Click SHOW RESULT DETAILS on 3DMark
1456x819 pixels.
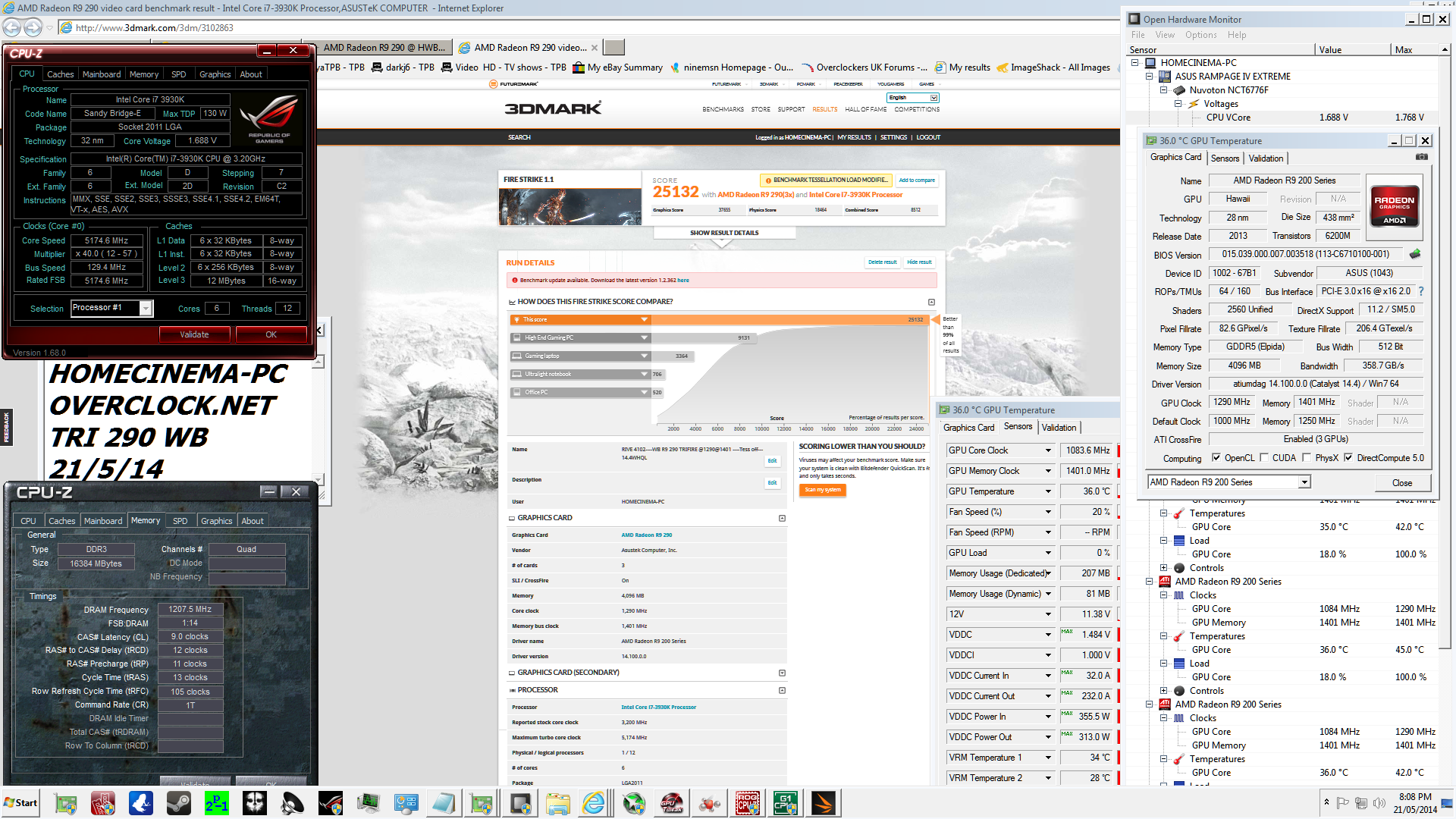[724, 233]
